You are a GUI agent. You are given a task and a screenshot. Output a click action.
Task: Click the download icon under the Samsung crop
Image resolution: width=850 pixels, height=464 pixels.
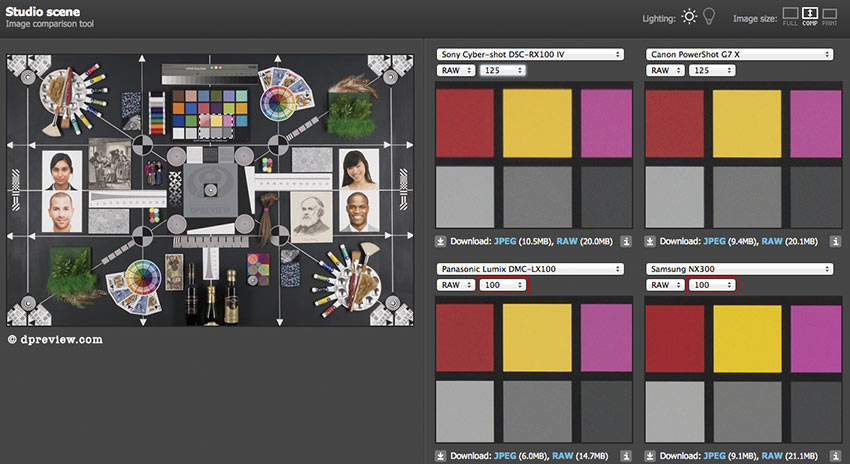pyautogui.click(x=650, y=456)
